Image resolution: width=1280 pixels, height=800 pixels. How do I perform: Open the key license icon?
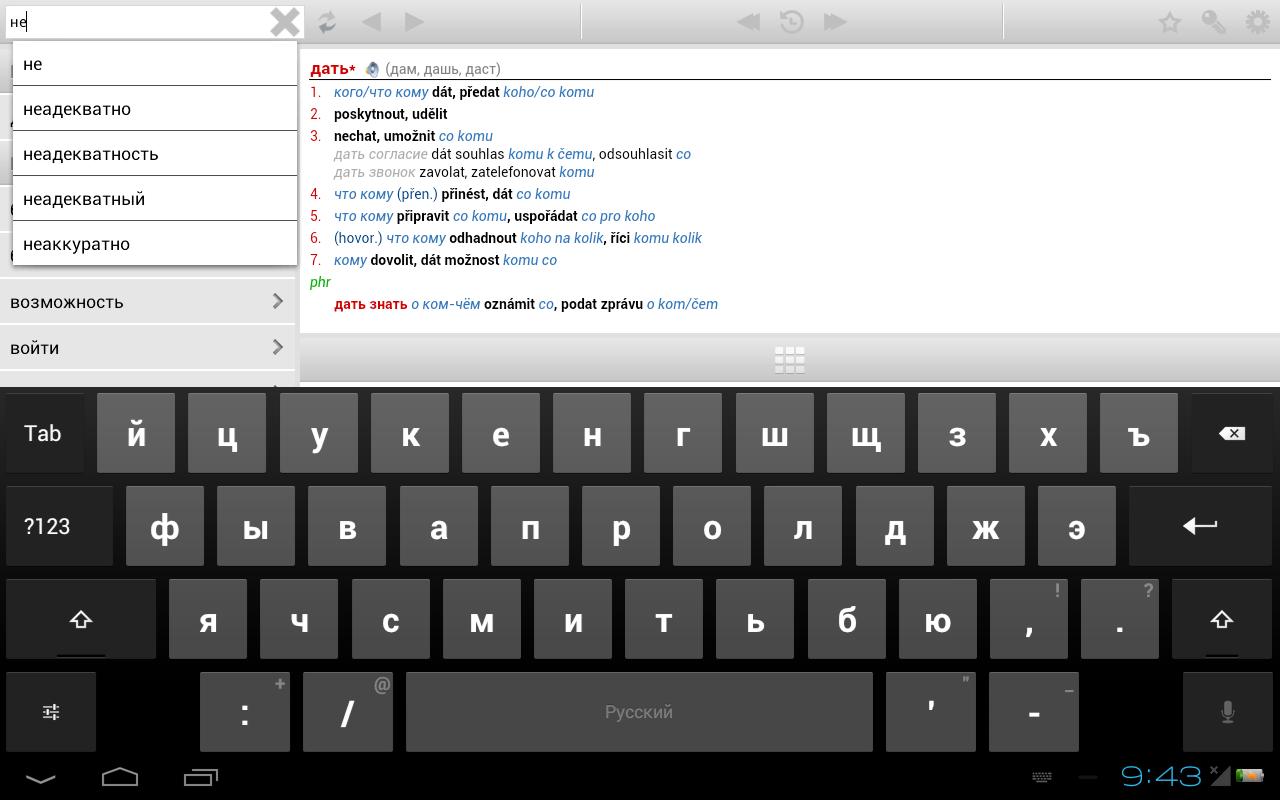[x=1213, y=22]
